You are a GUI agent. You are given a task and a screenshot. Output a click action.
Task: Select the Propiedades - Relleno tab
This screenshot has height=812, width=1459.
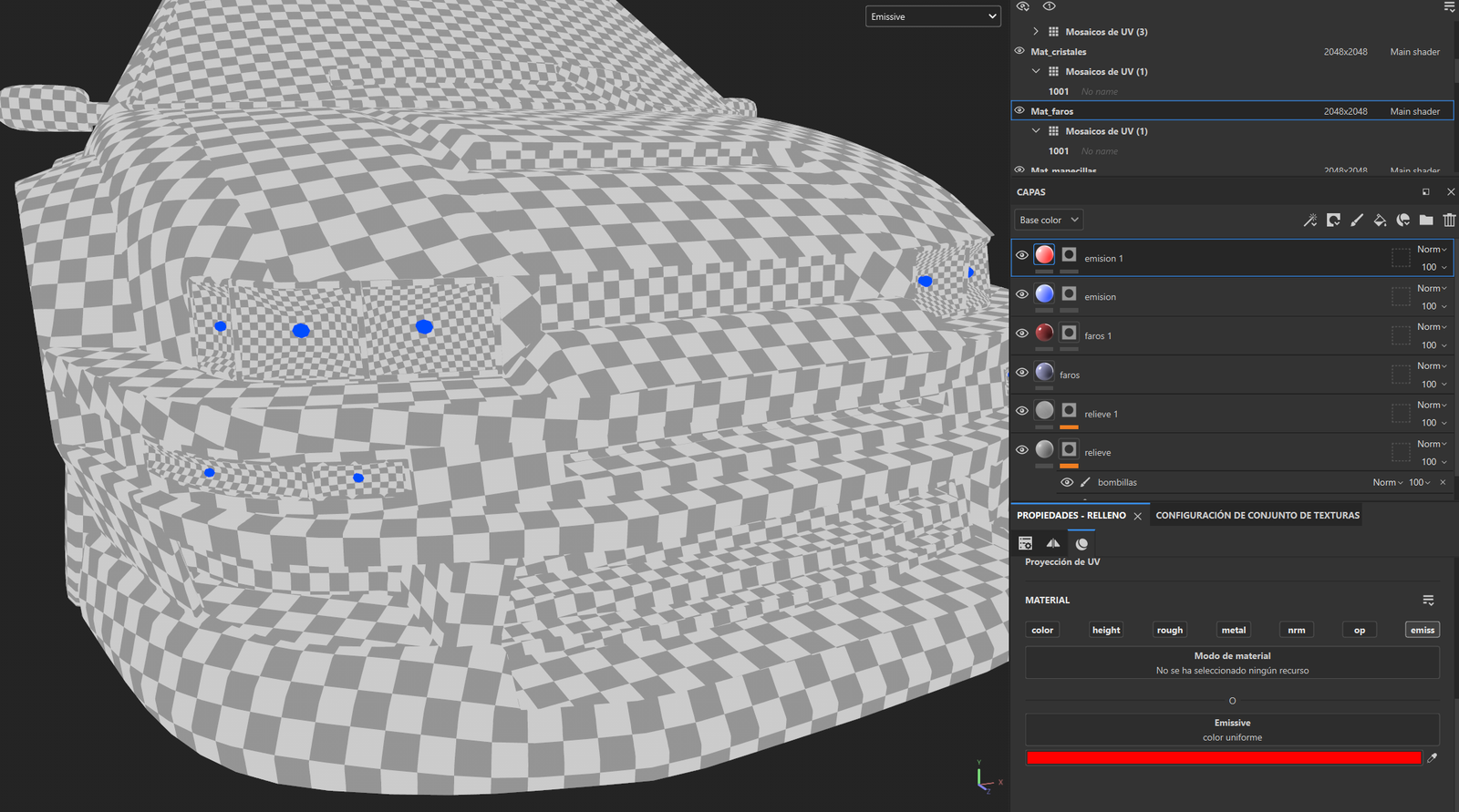click(x=1071, y=515)
